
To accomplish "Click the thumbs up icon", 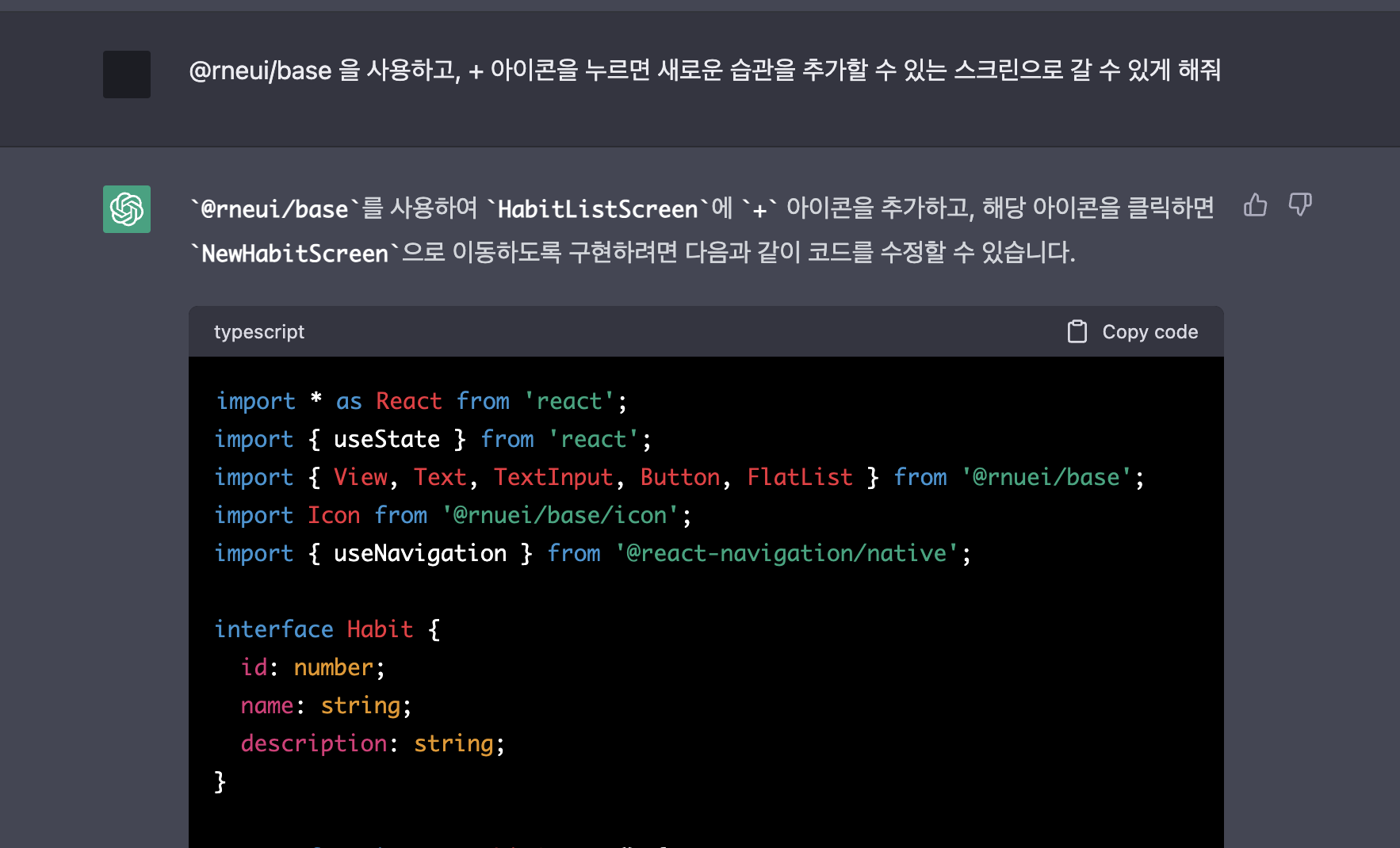I will click(x=1255, y=205).
